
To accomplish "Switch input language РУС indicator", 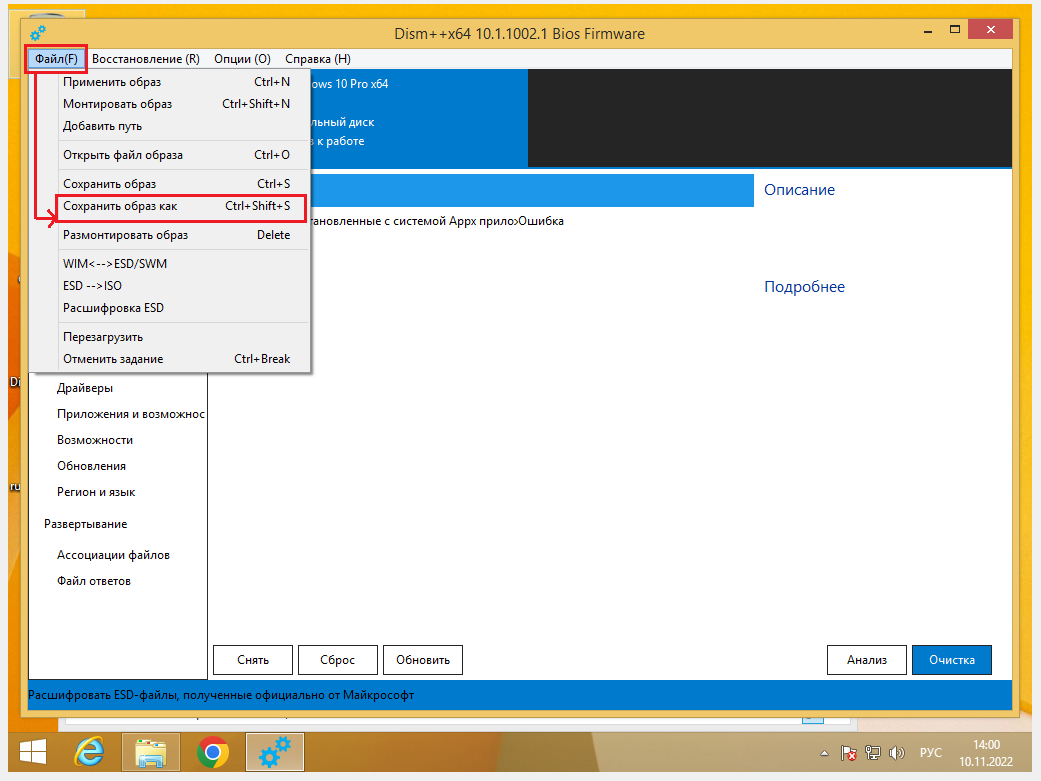I will 931,752.
